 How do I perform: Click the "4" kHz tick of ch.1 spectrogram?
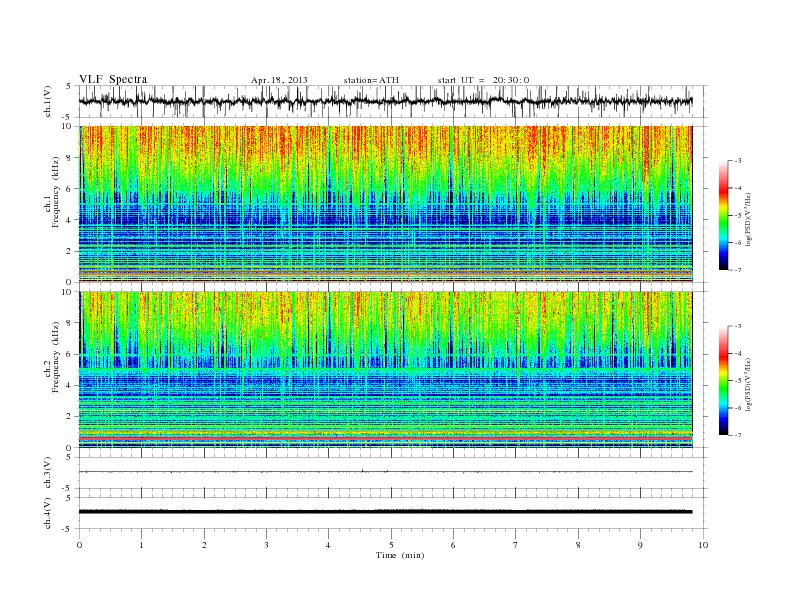pos(70,220)
